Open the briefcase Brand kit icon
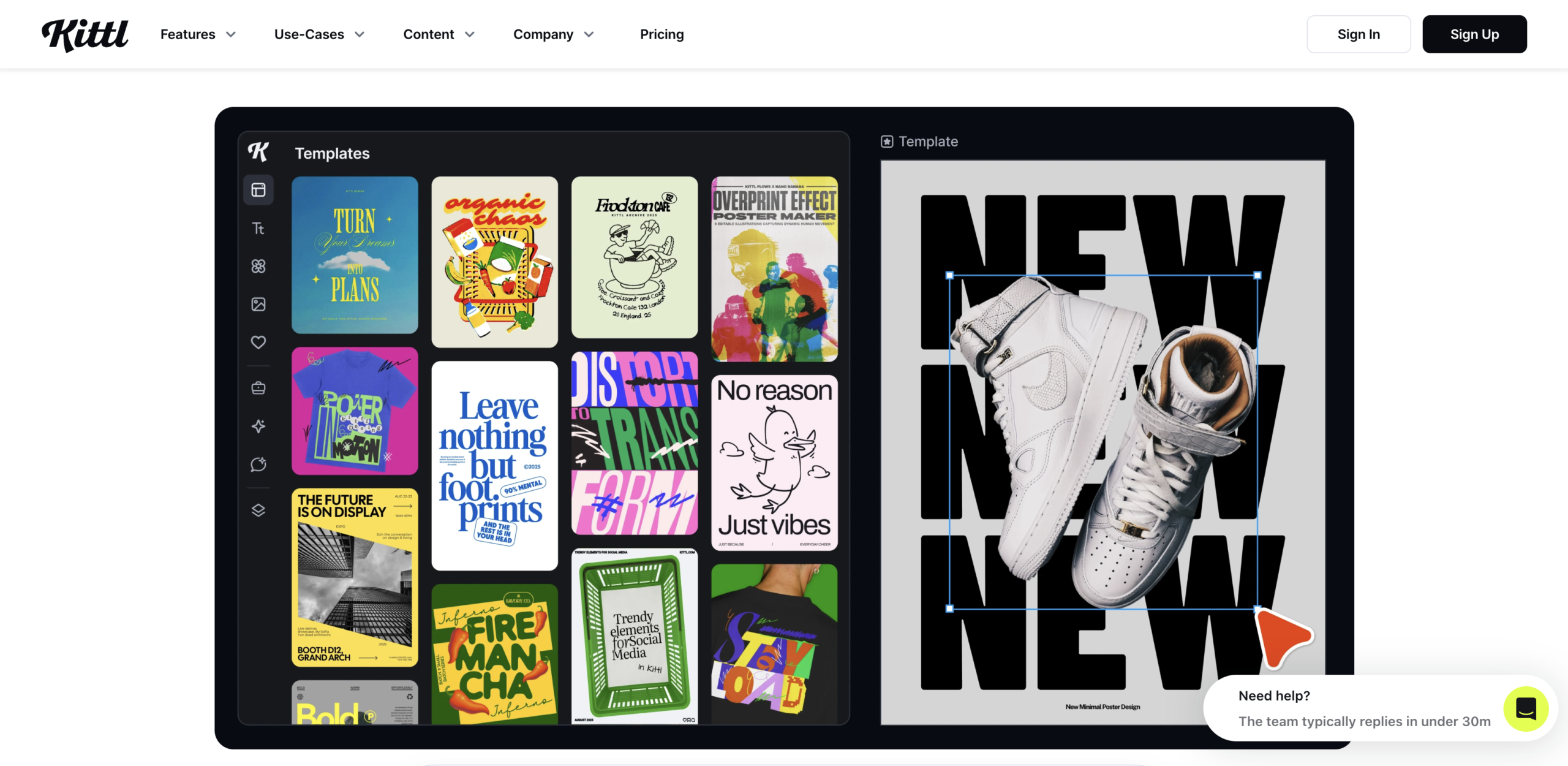The width and height of the screenshot is (1568, 766). coord(258,388)
